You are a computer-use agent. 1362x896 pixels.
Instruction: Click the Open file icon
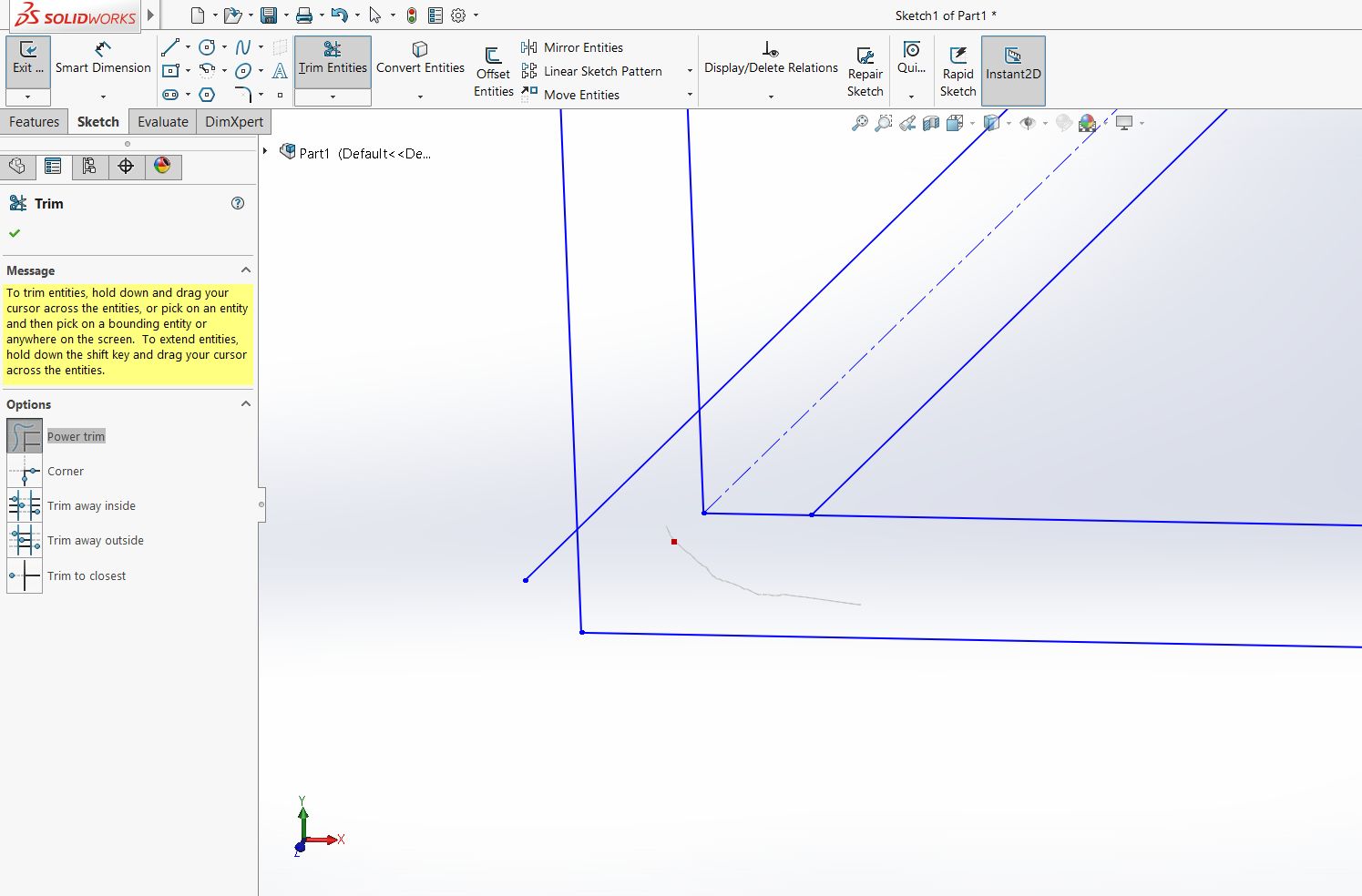pos(232,15)
